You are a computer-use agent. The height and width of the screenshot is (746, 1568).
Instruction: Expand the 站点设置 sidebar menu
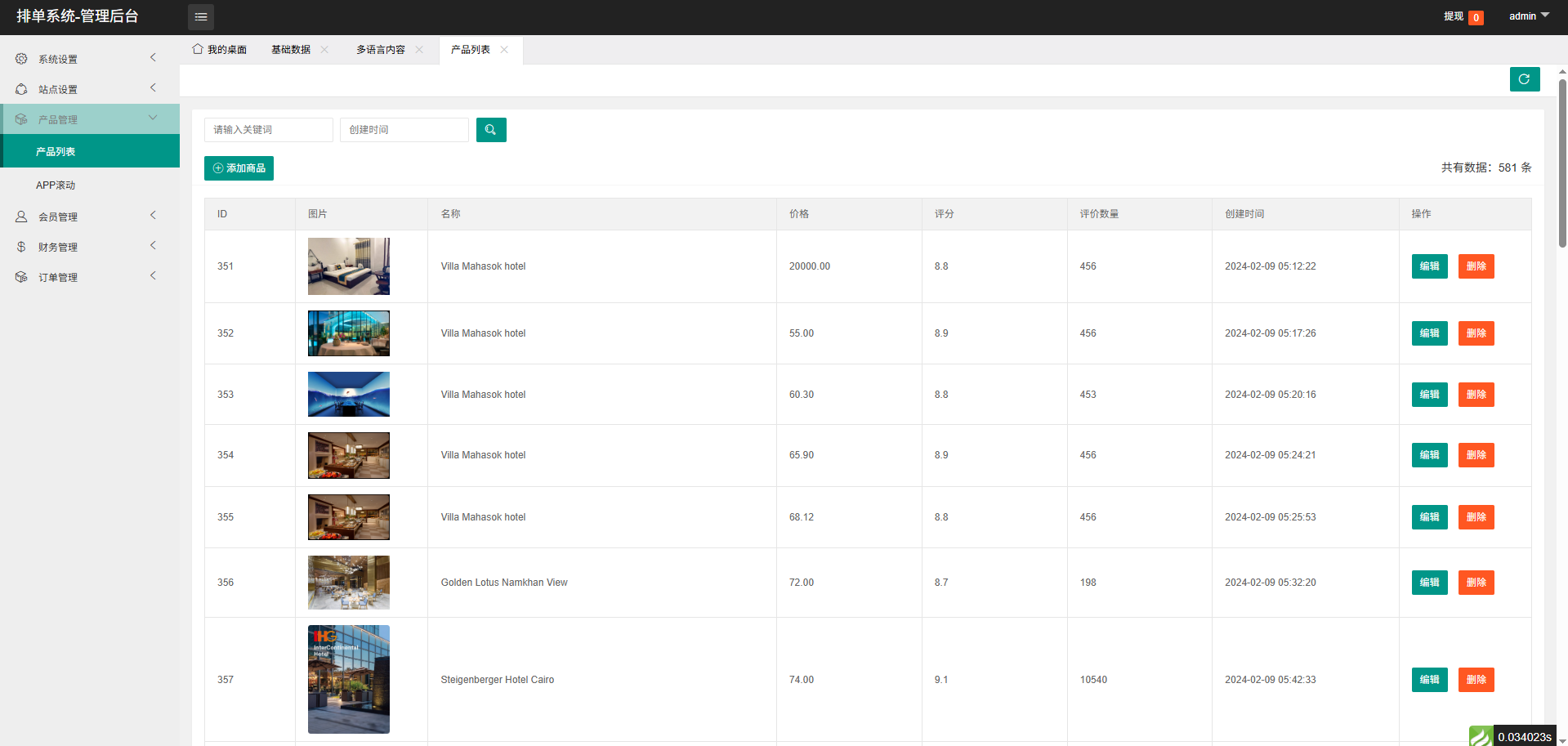pos(88,89)
